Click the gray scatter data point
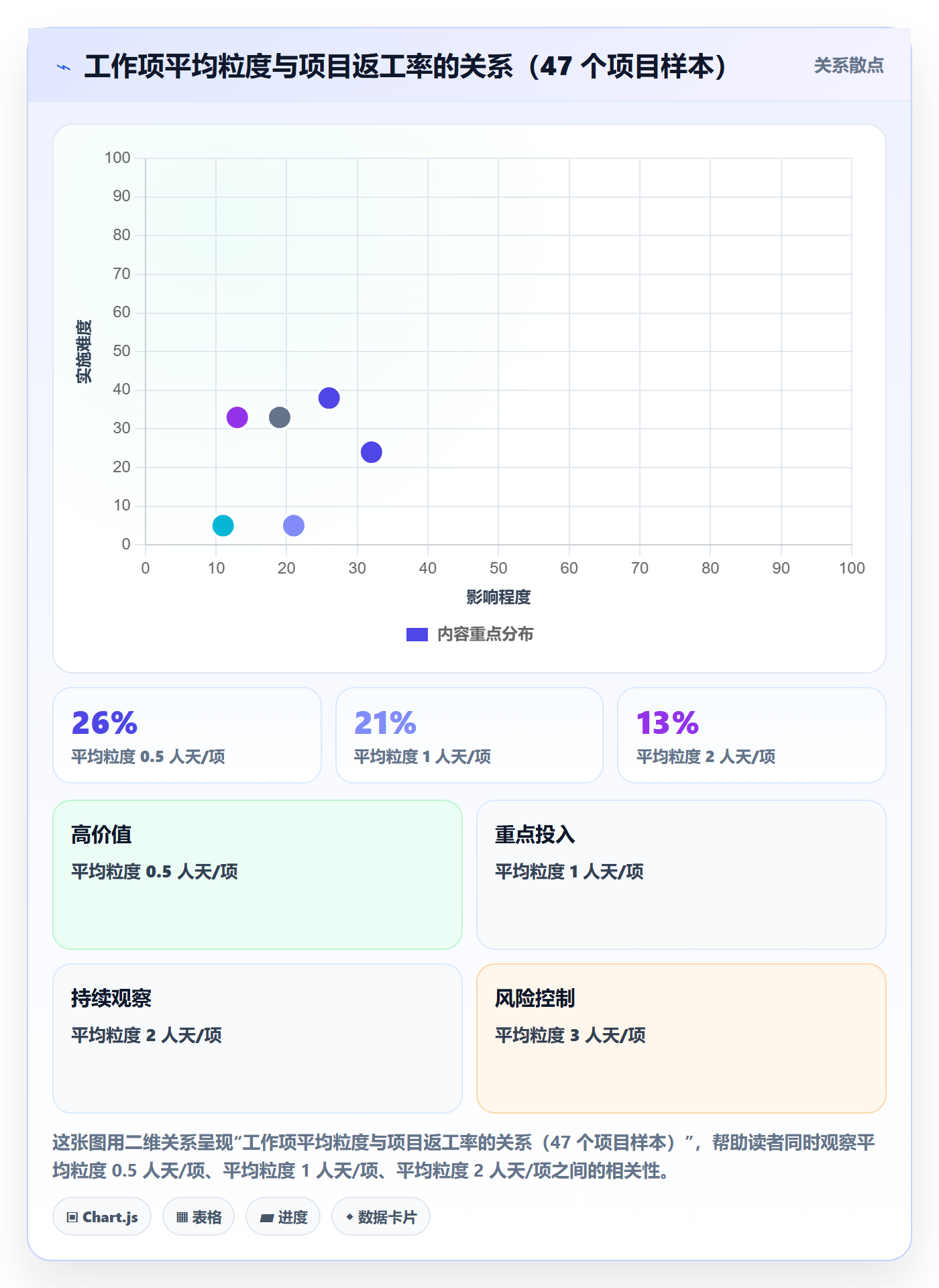Screen dimensions: 939x1288 click(x=279, y=417)
